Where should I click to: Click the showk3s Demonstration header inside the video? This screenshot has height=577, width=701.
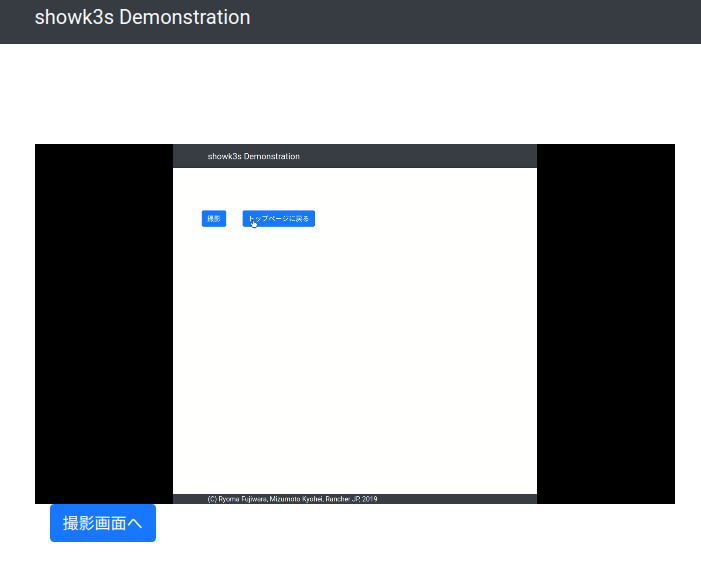tap(253, 156)
